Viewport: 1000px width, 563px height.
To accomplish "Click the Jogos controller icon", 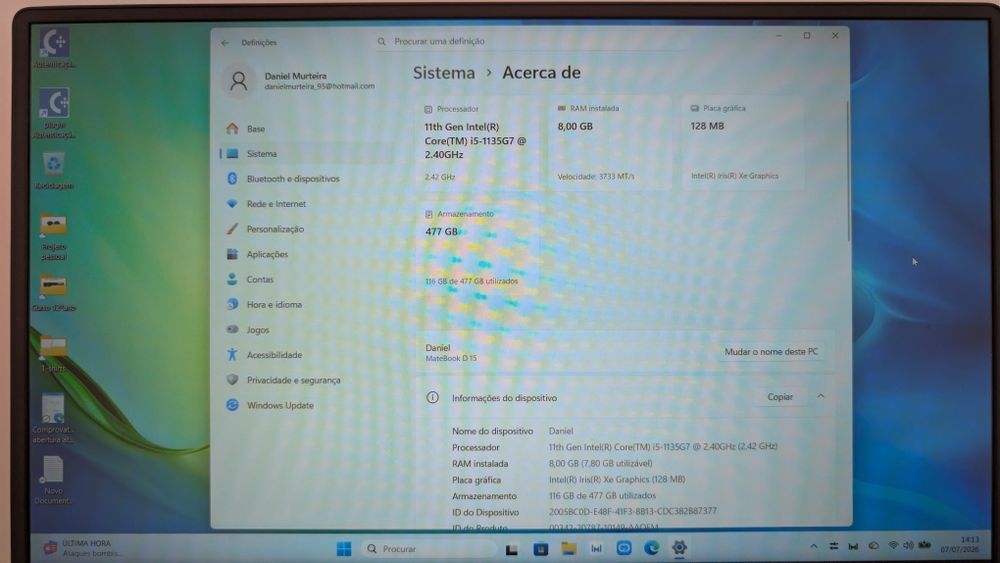I will [232, 330].
